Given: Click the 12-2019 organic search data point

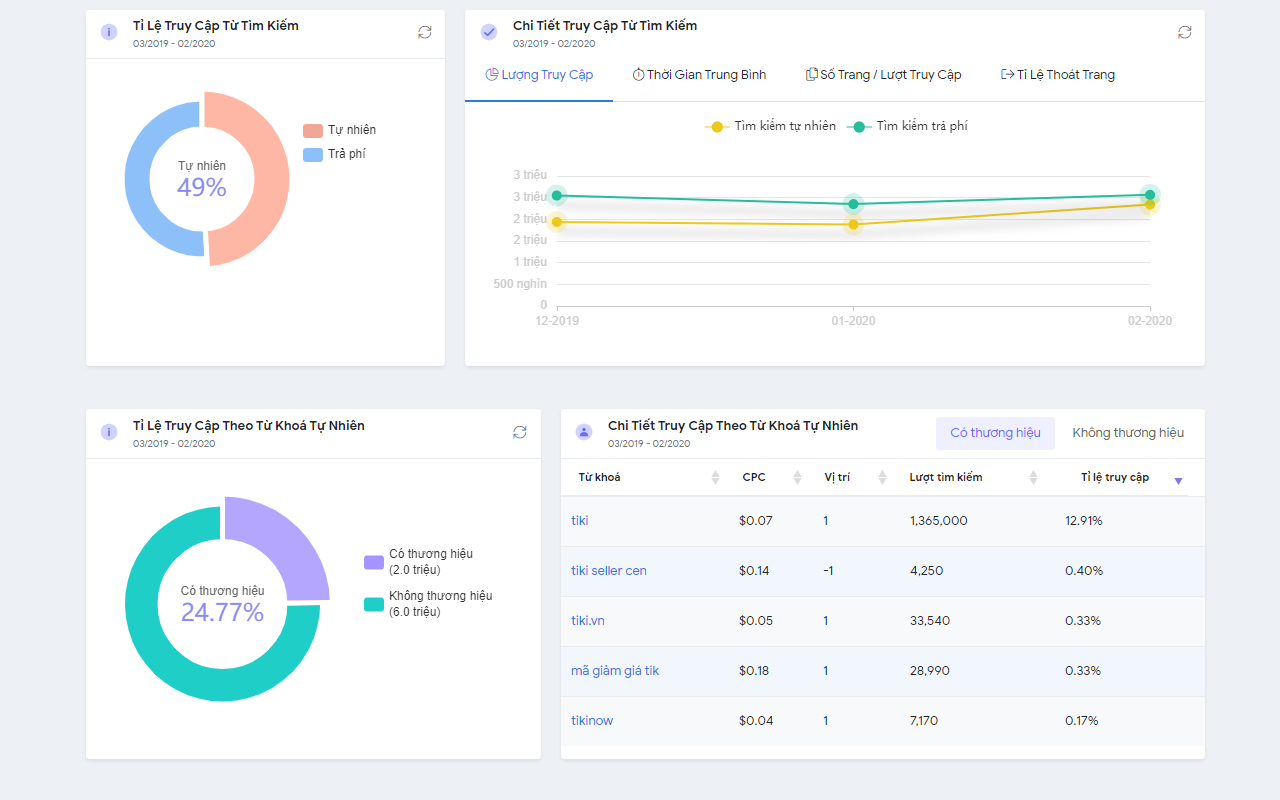Looking at the screenshot, I should pos(557,222).
